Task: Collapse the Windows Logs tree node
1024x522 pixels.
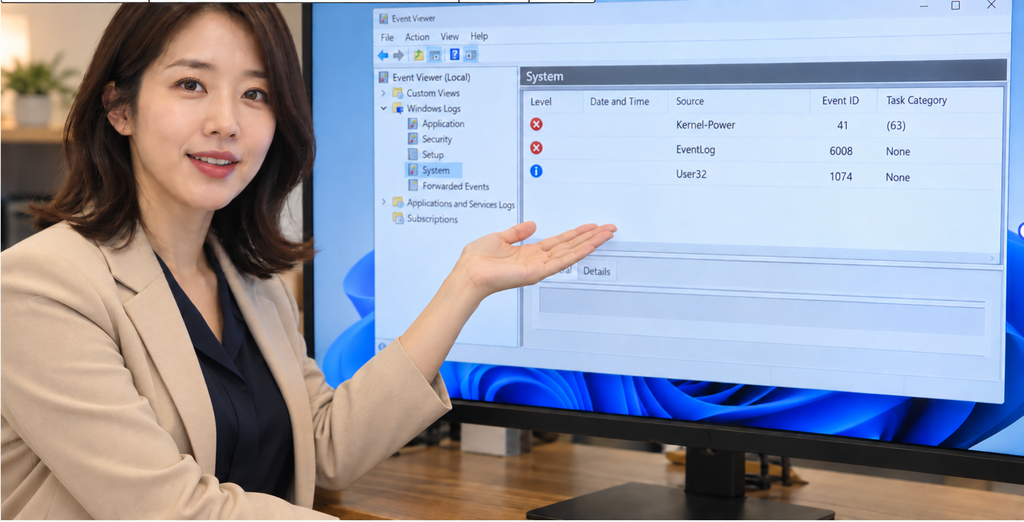Action: click(383, 108)
